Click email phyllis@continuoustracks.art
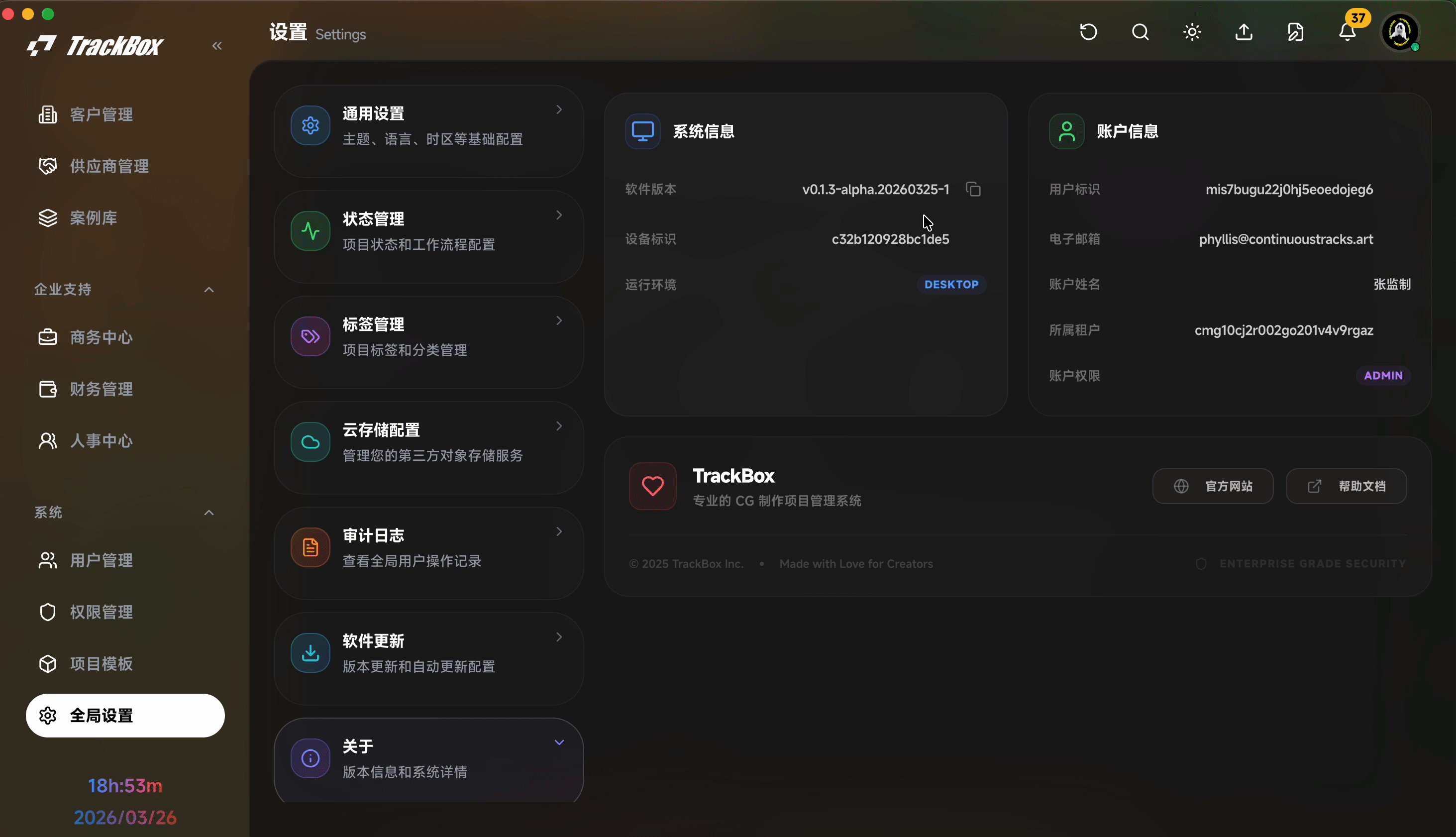The image size is (1456, 837). (x=1286, y=239)
